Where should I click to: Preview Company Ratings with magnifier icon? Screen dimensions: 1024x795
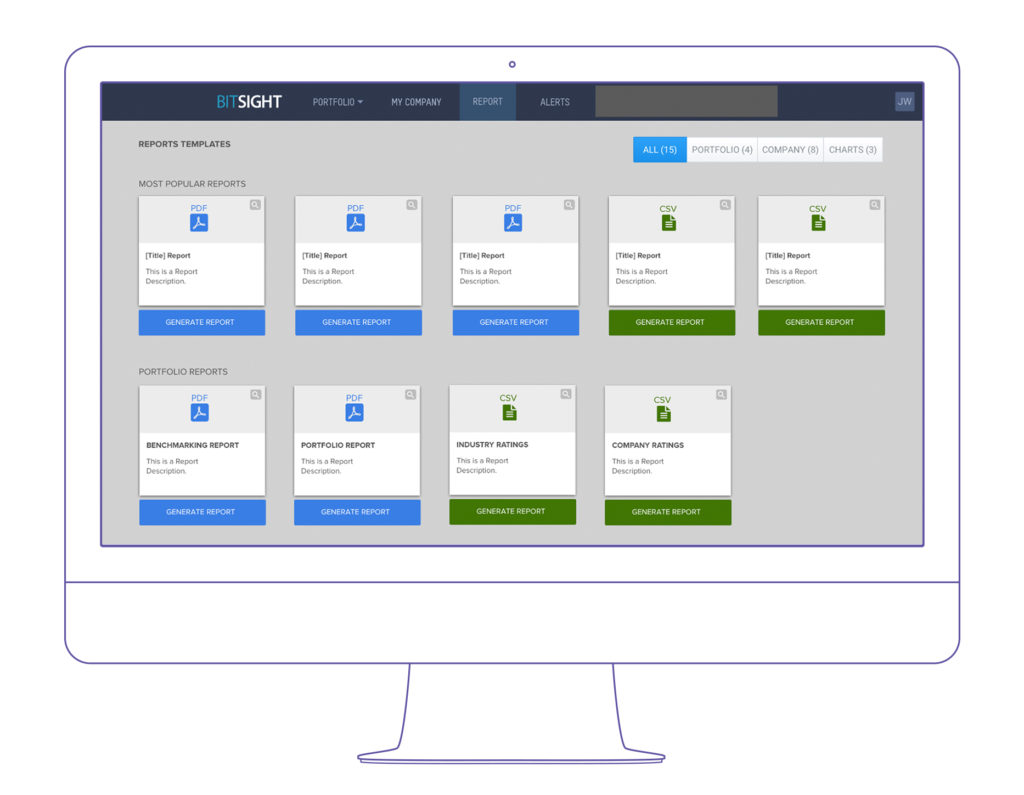coord(721,395)
